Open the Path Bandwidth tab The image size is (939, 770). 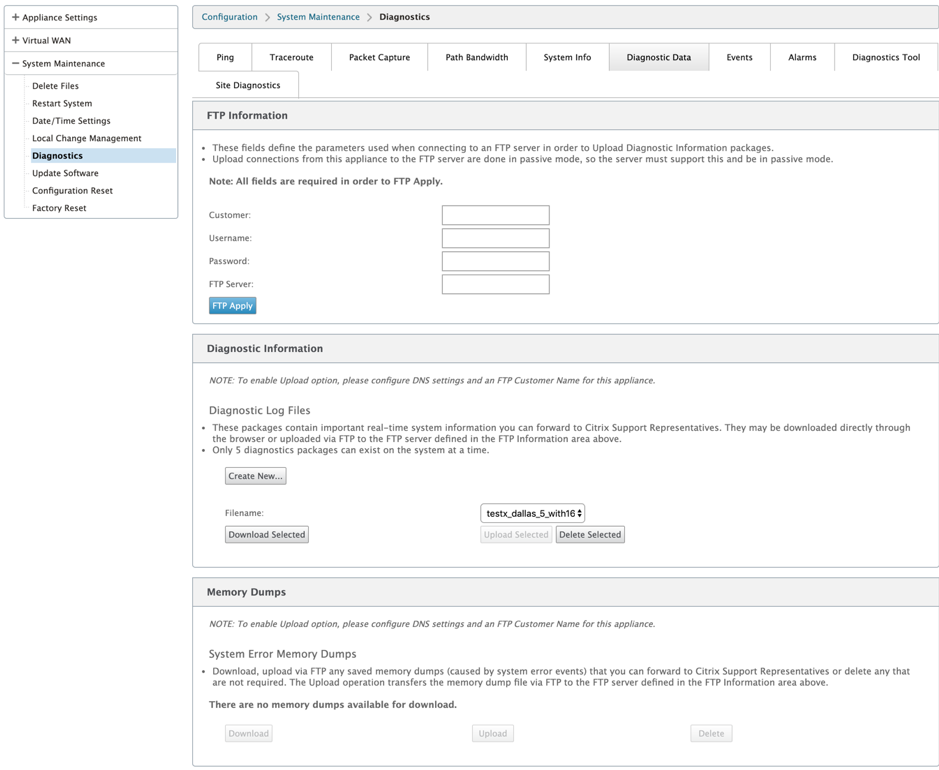tap(477, 57)
